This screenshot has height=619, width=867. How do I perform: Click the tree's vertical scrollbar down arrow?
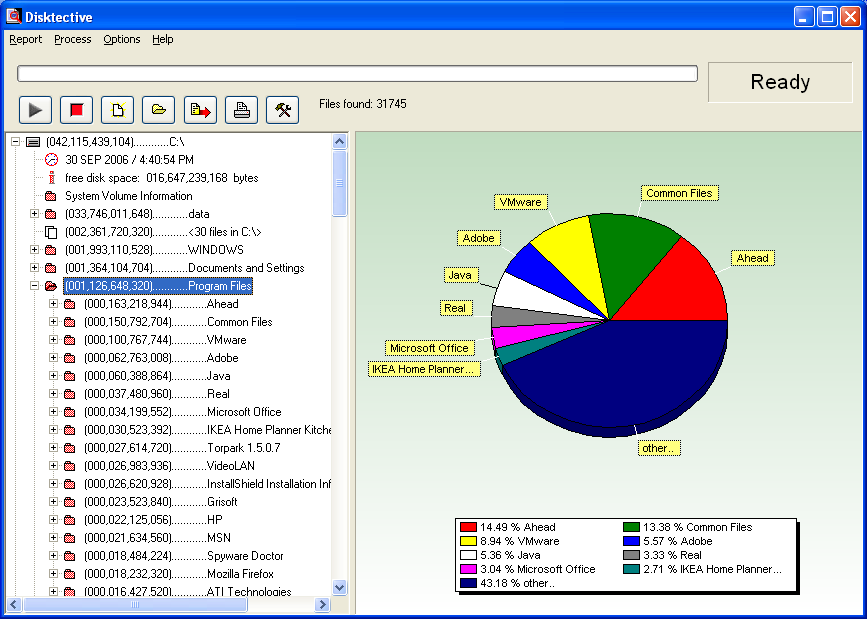coord(340,587)
